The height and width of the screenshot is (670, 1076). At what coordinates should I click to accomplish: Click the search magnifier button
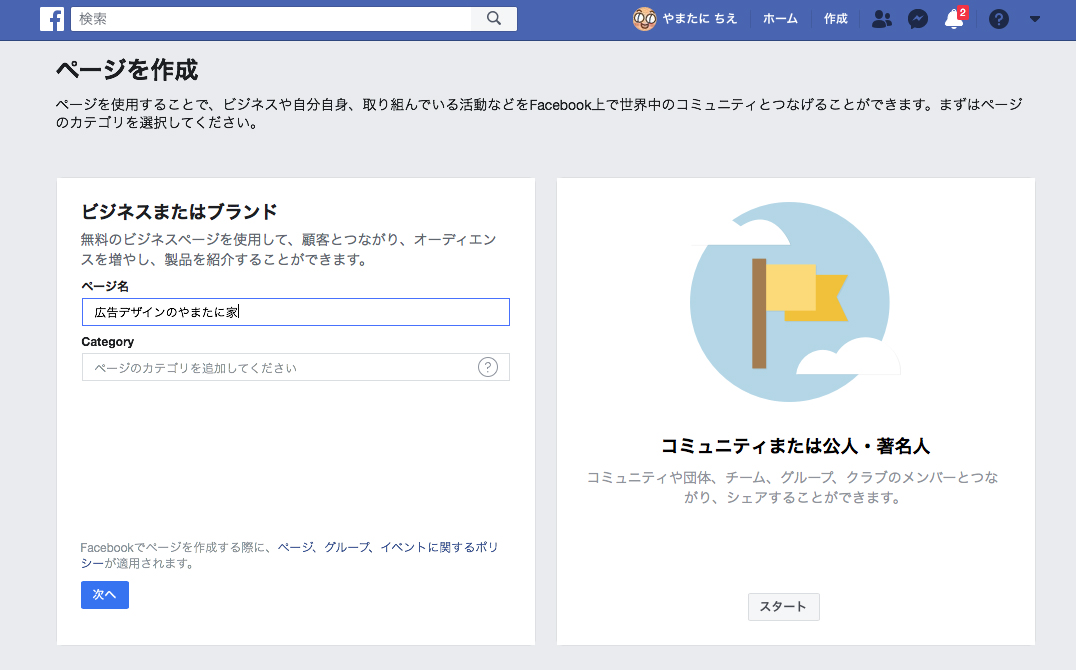pyautogui.click(x=494, y=19)
